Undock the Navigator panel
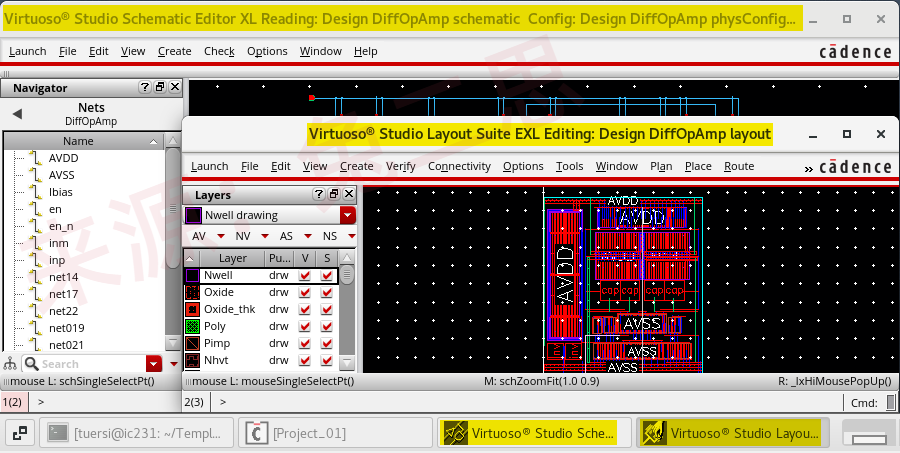The width and height of the screenshot is (900, 453). coord(160,87)
